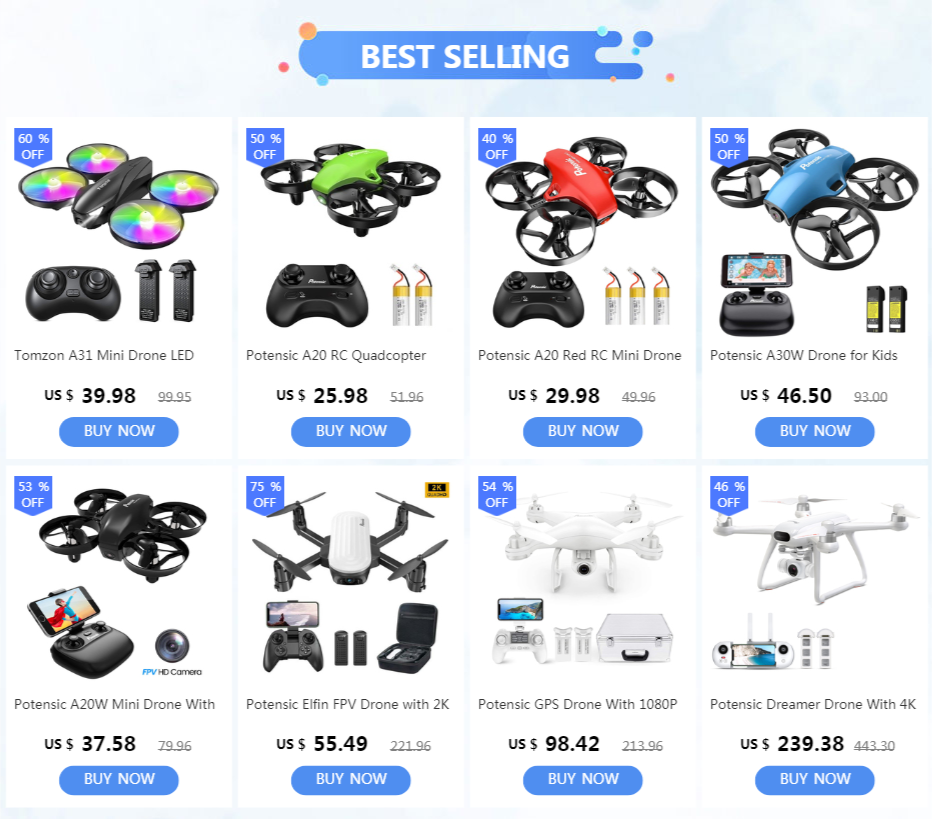Click the 53% OFF badge on A20W drone
932x819 pixels.
click(33, 494)
